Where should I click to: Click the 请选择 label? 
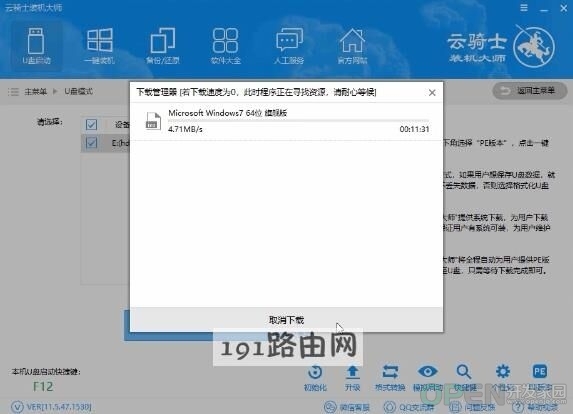pos(50,122)
